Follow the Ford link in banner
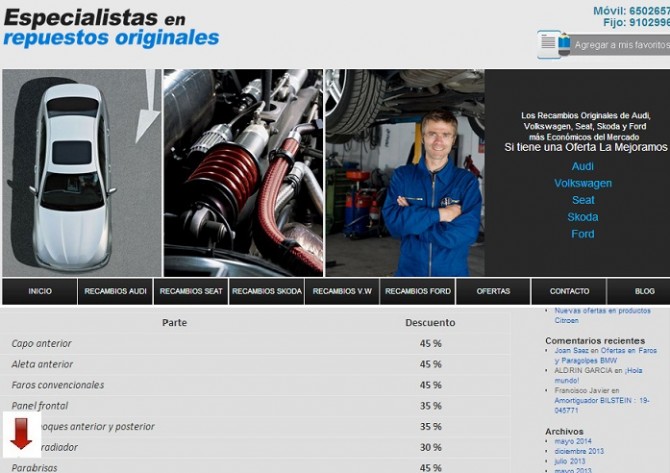 click(583, 234)
